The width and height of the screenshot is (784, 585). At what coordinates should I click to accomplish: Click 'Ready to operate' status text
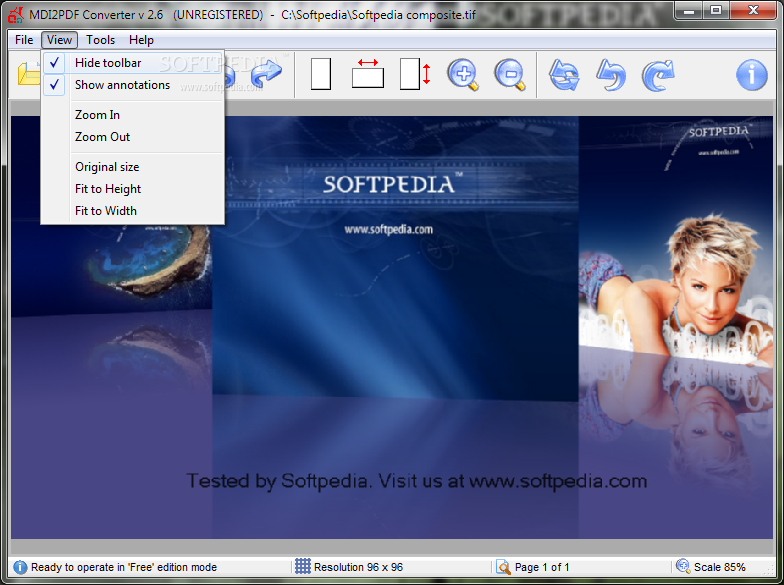pos(124,567)
